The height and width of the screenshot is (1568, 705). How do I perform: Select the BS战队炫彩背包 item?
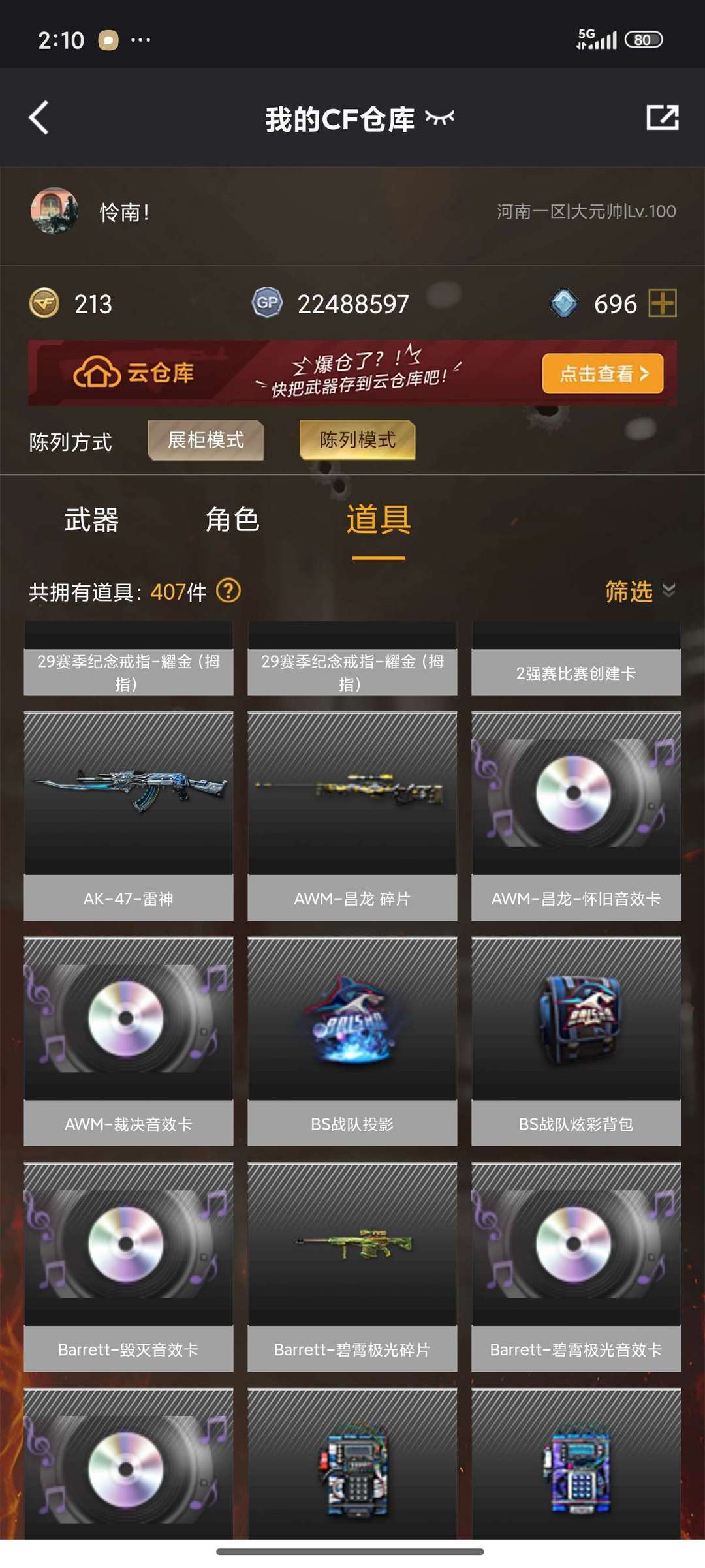coord(576,1041)
